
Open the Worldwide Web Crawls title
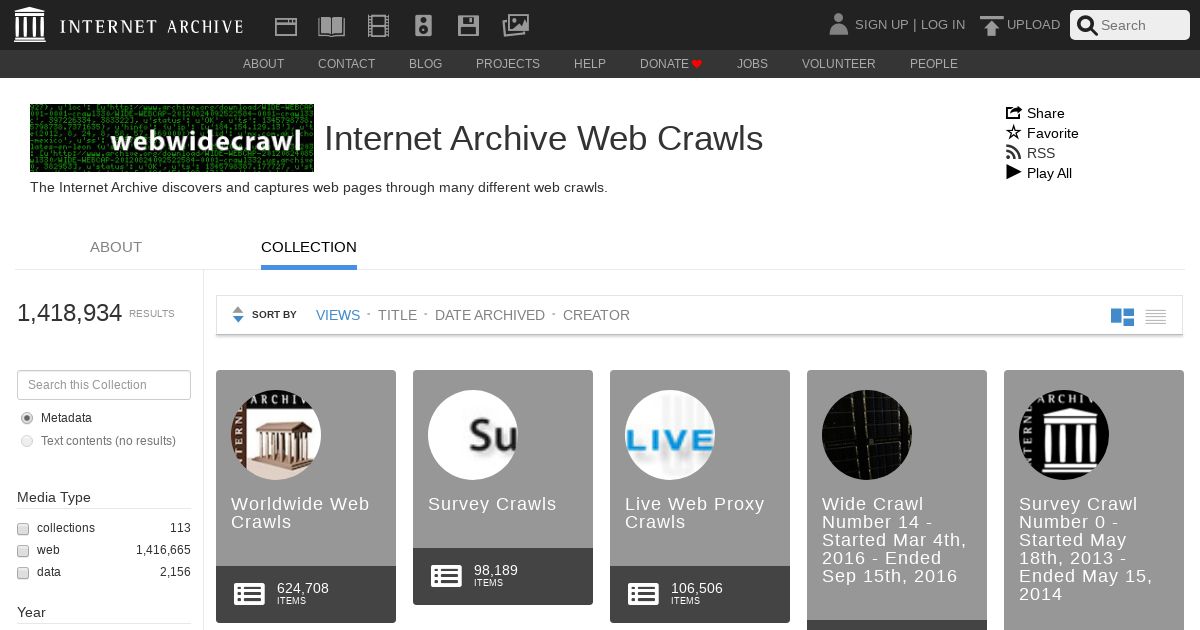(x=300, y=513)
